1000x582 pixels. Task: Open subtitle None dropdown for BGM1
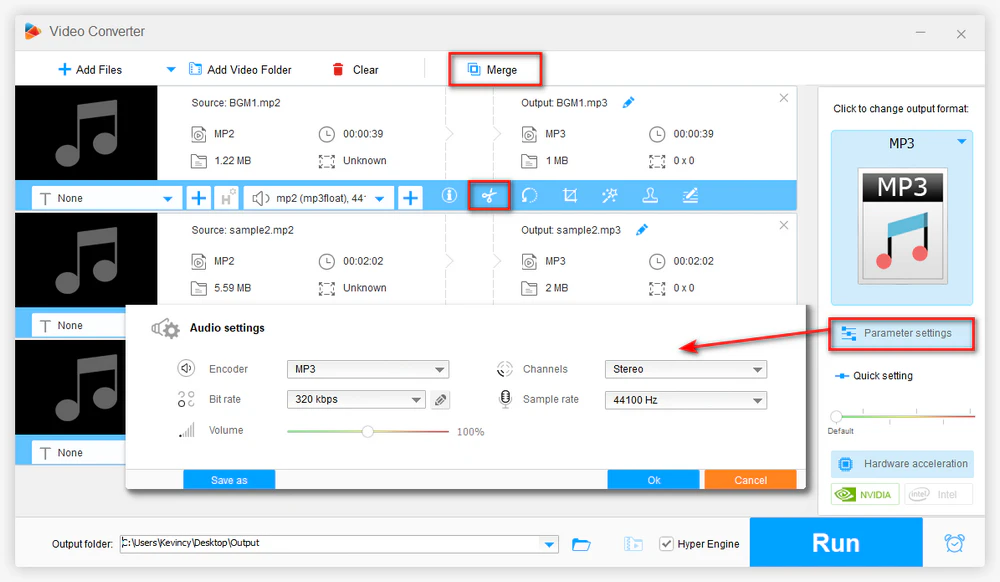click(107, 198)
